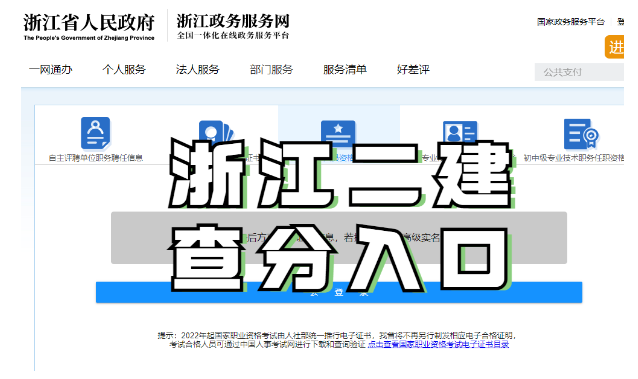638x379 pixels.
Task: Click the ID card profile icon
Action: click(460, 131)
